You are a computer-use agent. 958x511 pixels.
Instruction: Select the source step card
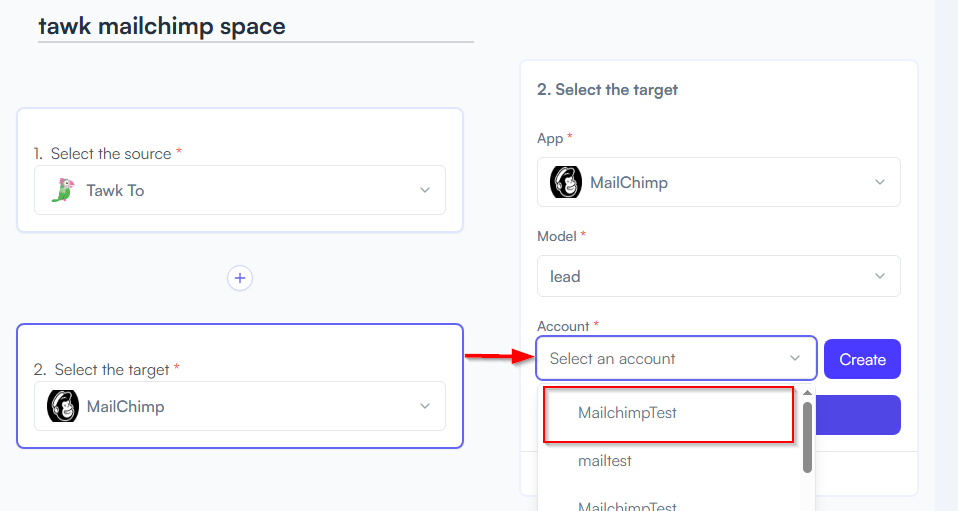tap(240, 170)
